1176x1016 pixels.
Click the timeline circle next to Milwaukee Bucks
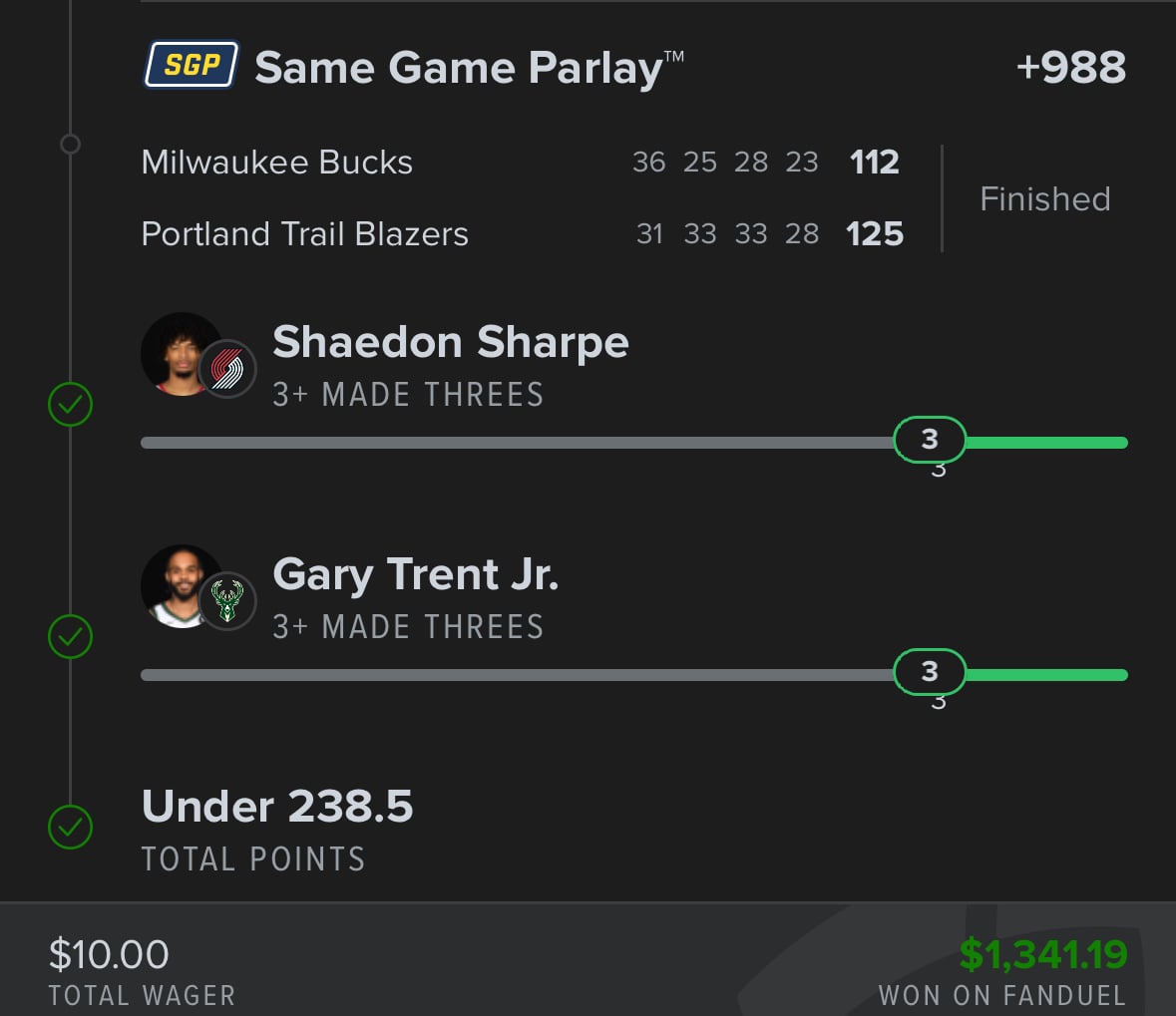(71, 144)
